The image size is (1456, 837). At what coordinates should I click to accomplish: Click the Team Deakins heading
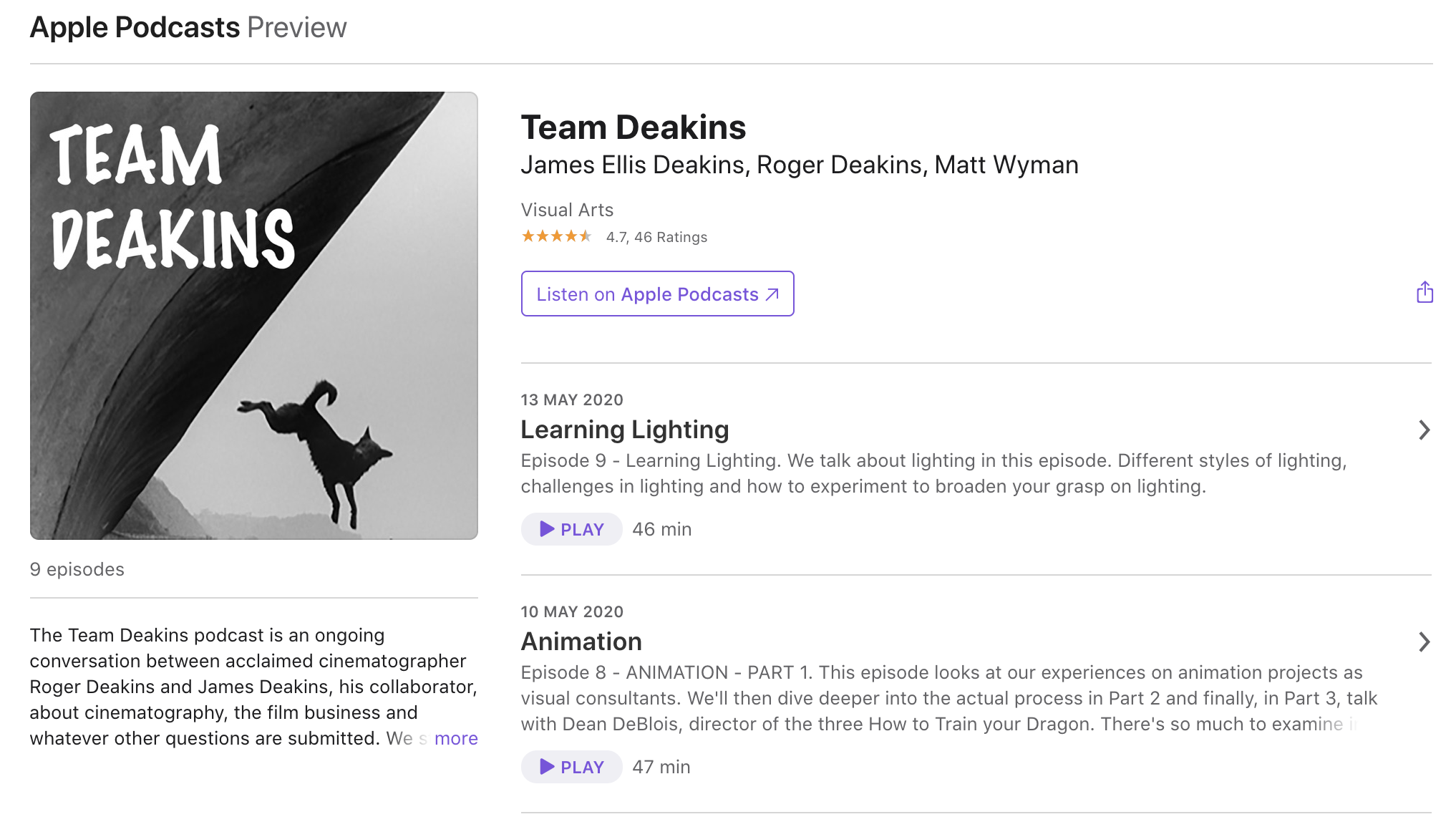634,127
